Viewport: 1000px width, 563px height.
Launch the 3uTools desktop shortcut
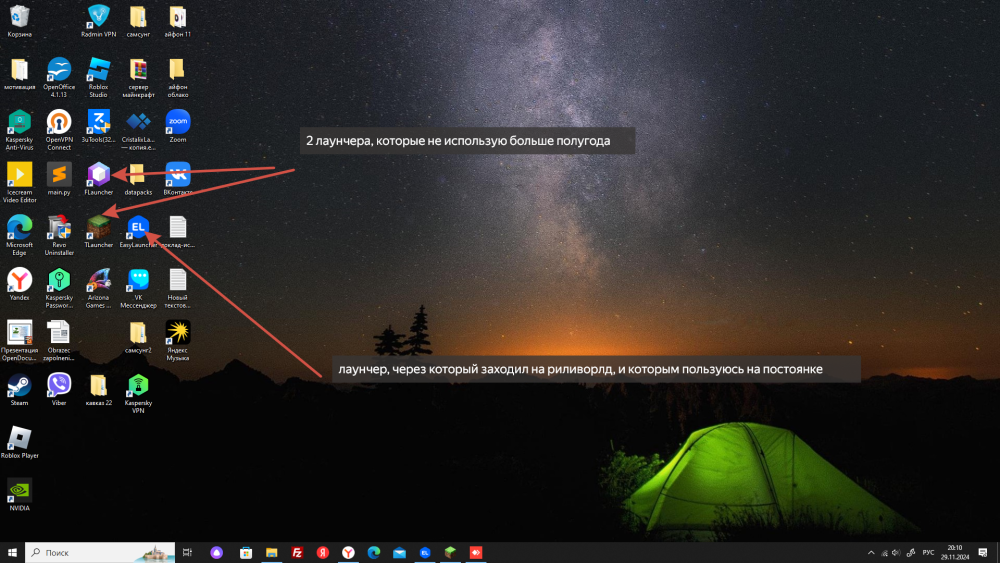click(98, 126)
